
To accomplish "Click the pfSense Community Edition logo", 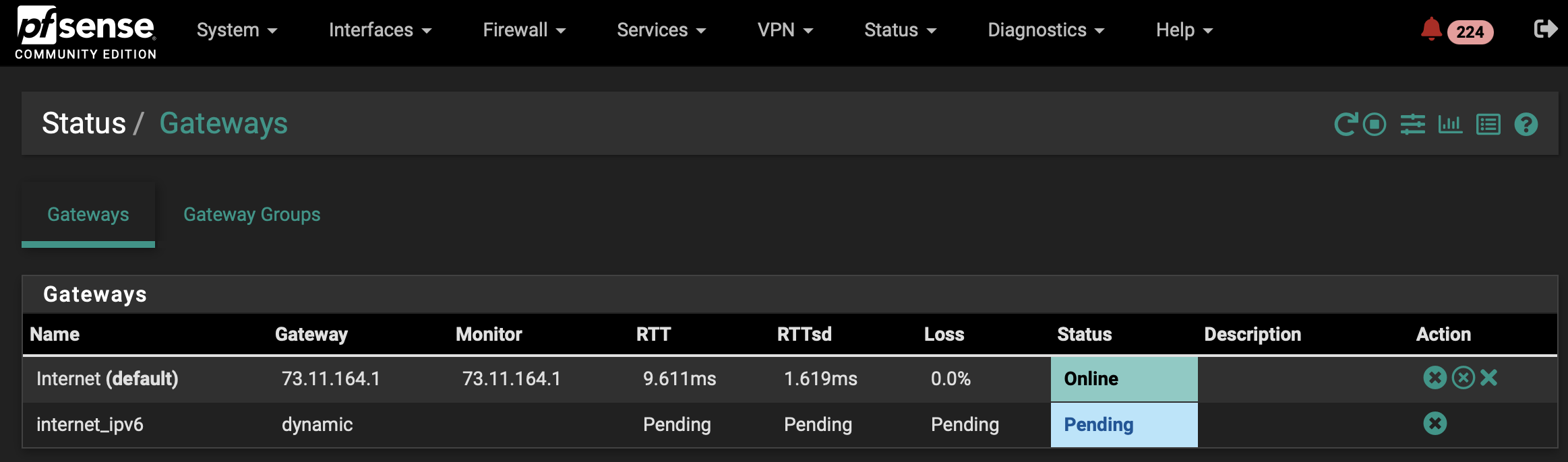I will (86, 32).
